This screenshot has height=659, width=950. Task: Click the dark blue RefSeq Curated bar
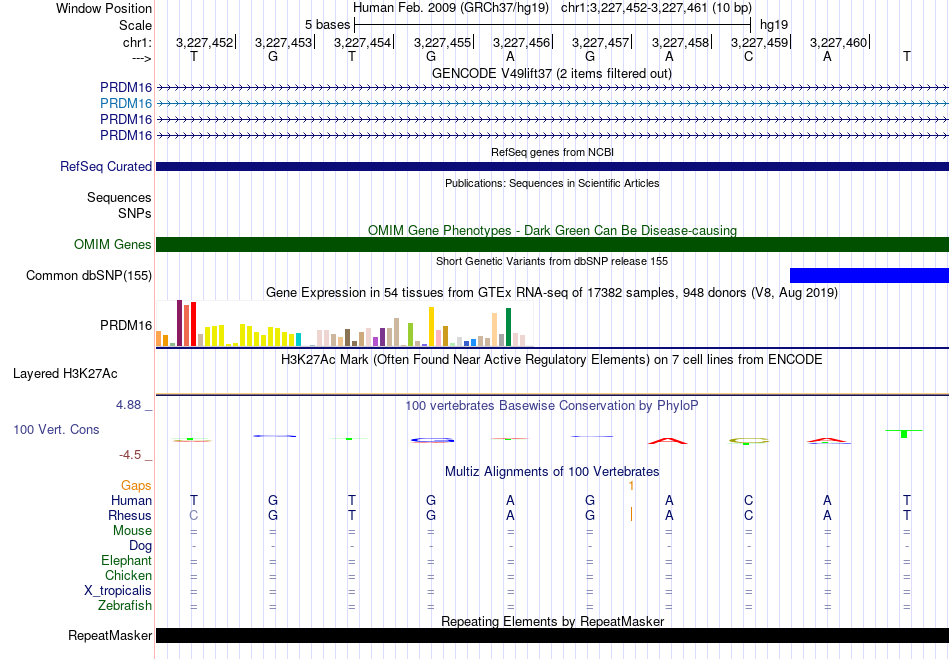pos(553,167)
